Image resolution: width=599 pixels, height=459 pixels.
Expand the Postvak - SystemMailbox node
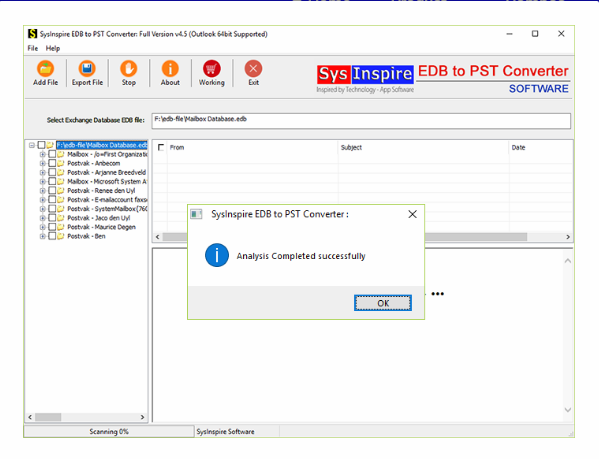pos(42,209)
